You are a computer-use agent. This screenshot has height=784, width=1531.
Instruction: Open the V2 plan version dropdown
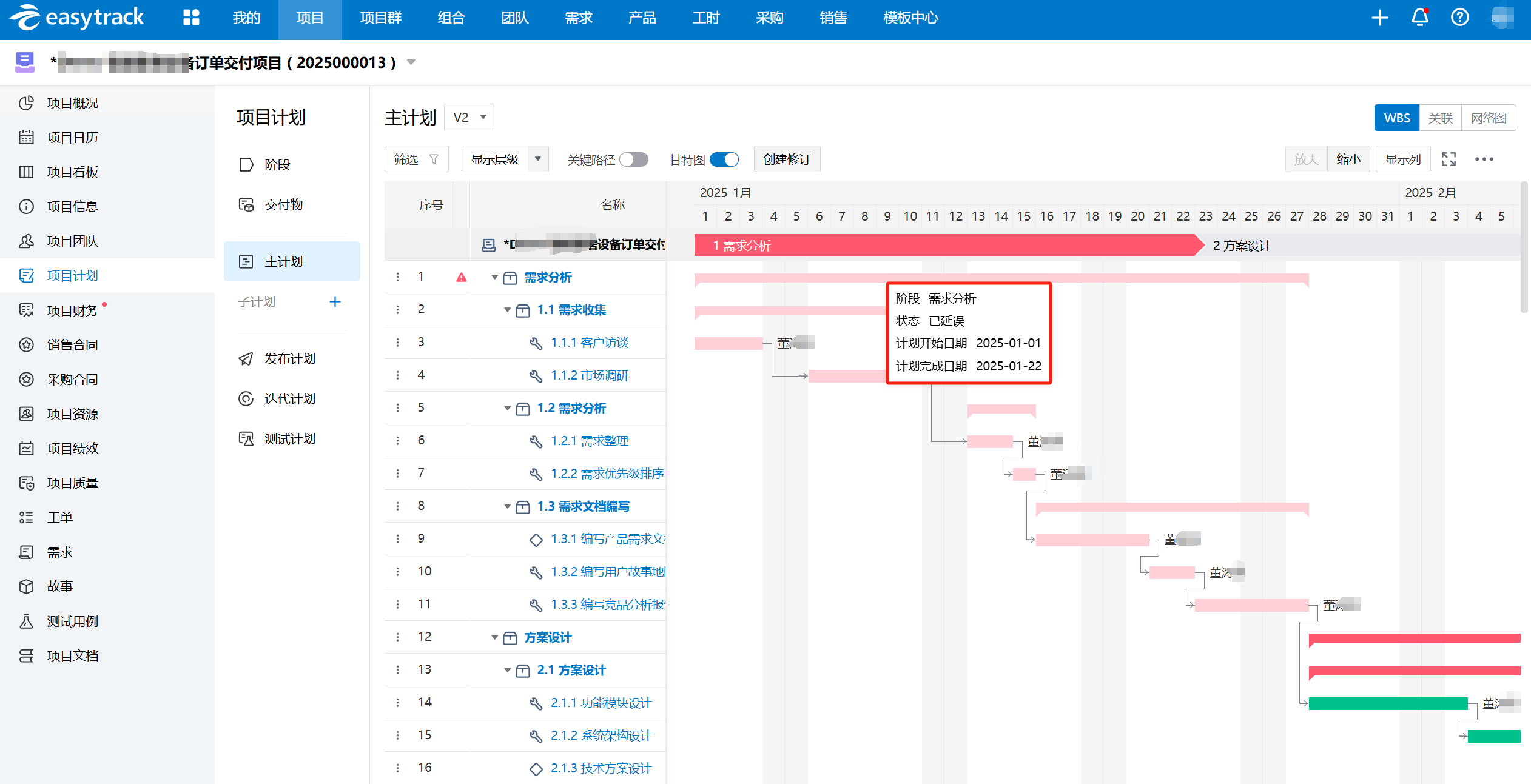coord(469,117)
